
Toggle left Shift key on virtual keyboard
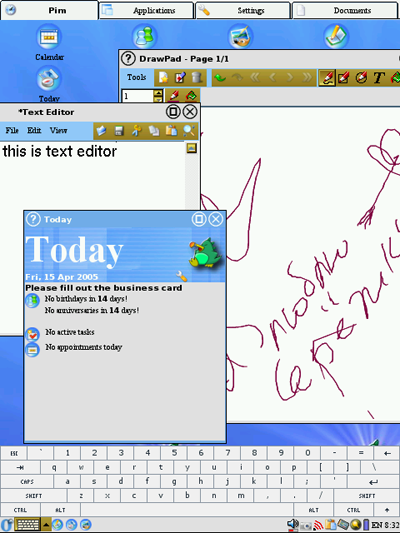point(34,496)
